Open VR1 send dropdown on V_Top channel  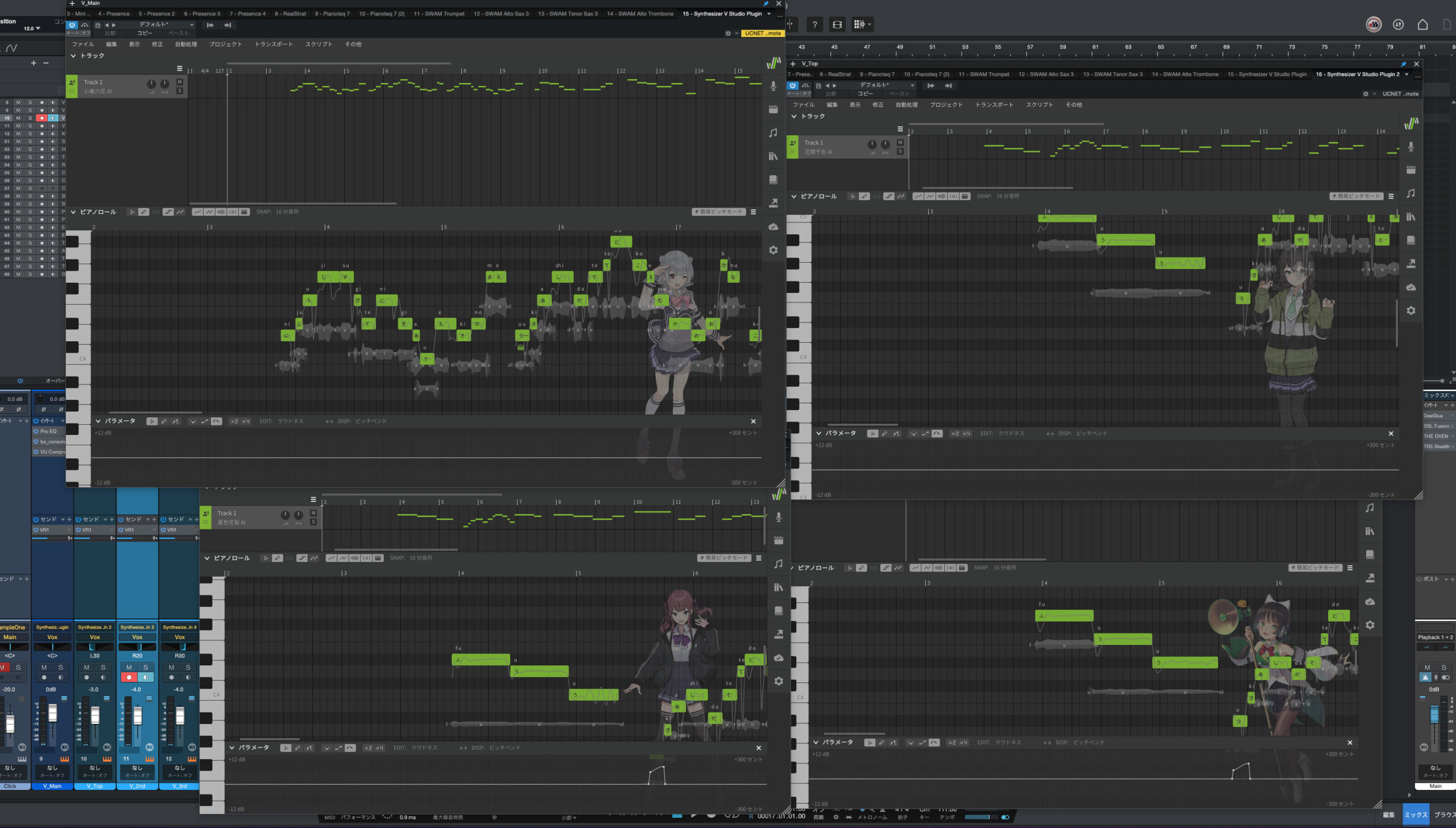(x=111, y=530)
